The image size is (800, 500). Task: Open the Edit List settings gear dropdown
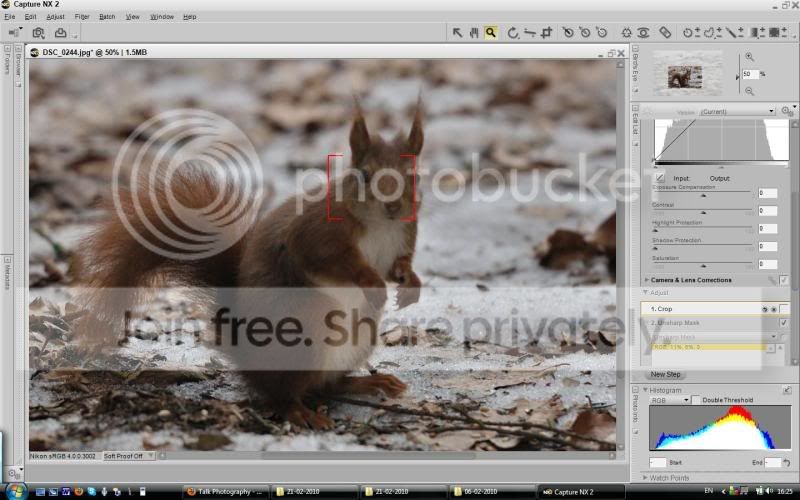coord(788,111)
